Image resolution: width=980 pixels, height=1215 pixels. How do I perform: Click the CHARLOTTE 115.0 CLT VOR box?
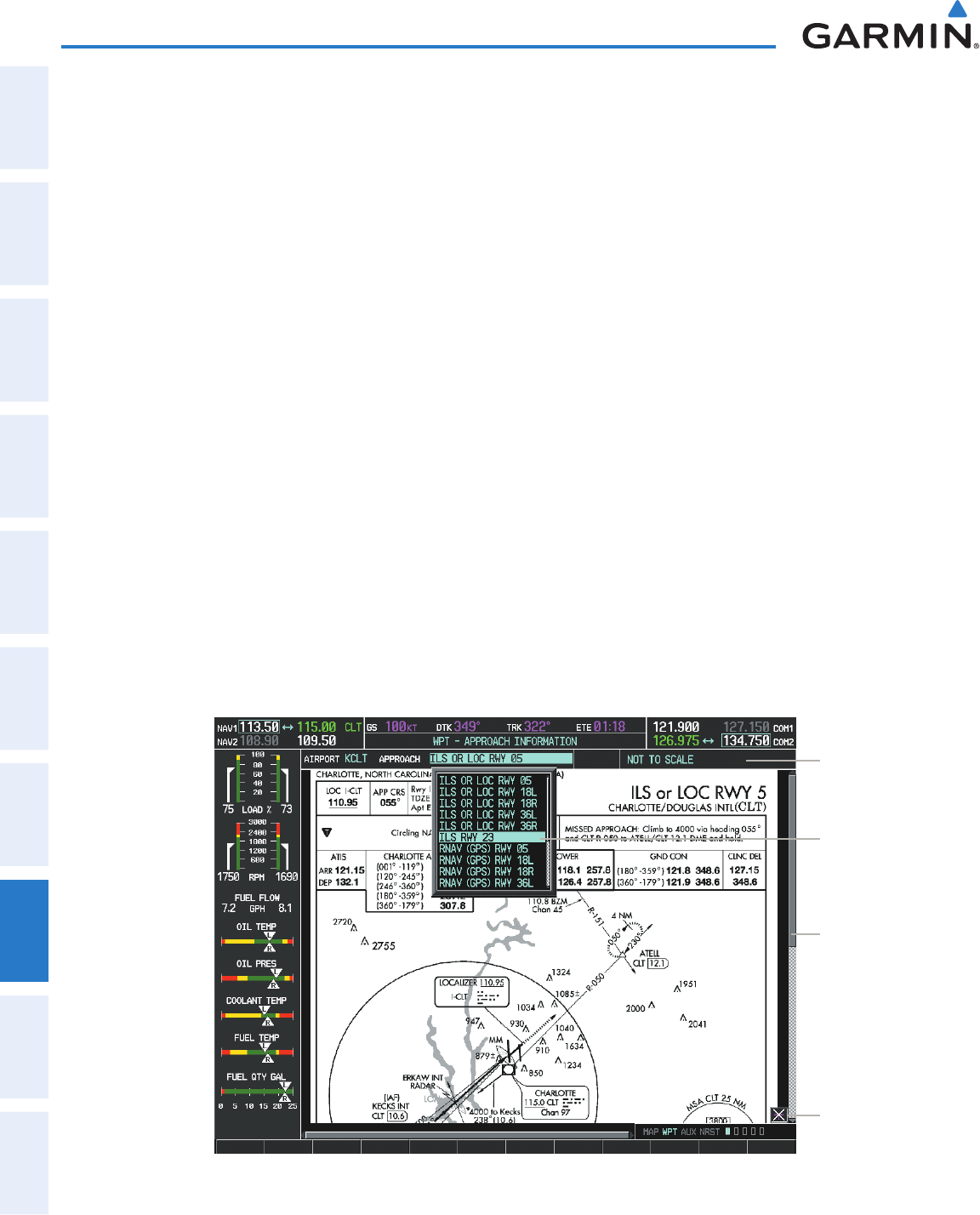pos(555,1103)
